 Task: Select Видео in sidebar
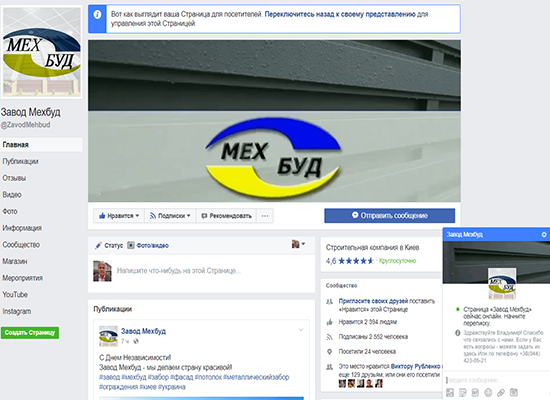click(x=12, y=195)
